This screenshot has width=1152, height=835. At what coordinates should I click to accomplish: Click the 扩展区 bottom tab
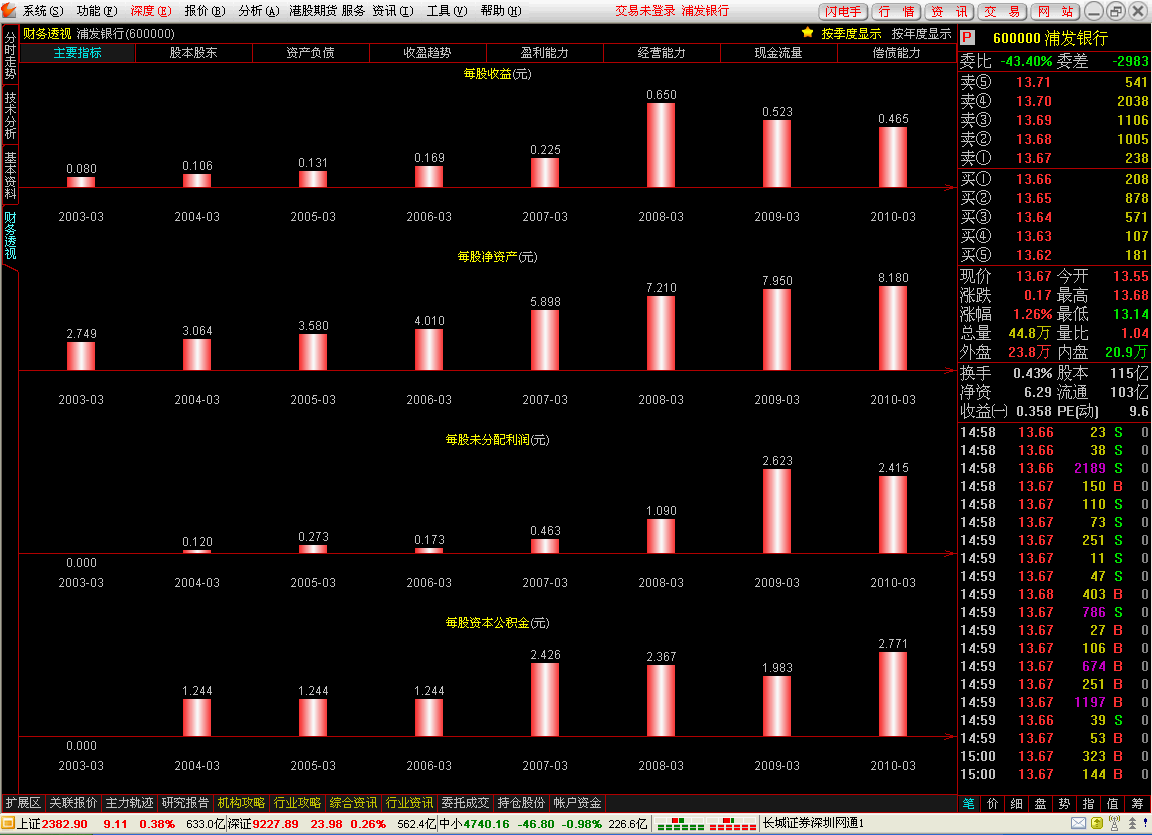click(x=23, y=803)
